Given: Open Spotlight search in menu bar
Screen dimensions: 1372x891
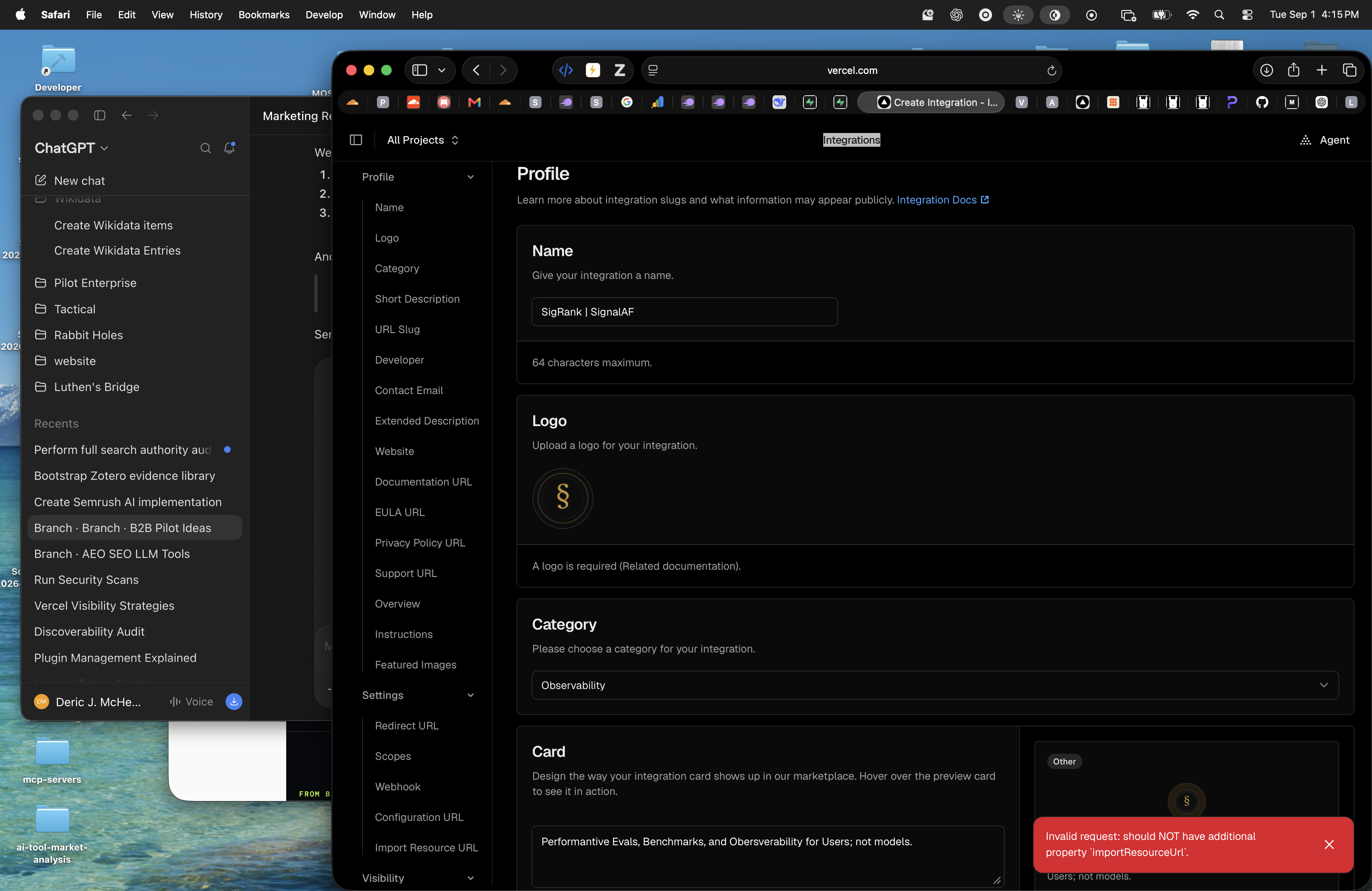Looking at the screenshot, I should pos(1219,15).
